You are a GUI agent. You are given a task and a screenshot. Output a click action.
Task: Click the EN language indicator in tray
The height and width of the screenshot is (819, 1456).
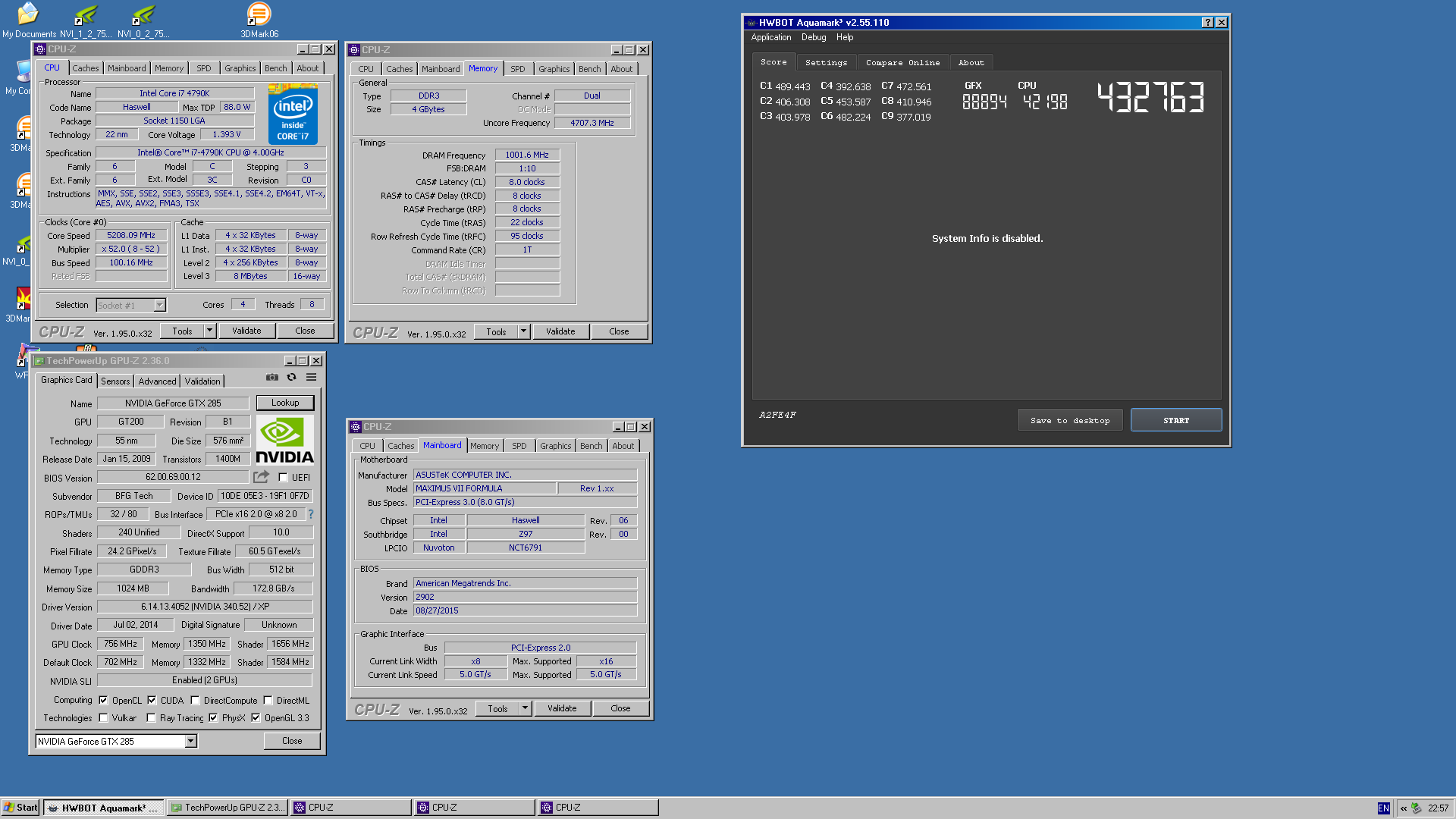point(1383,808)
